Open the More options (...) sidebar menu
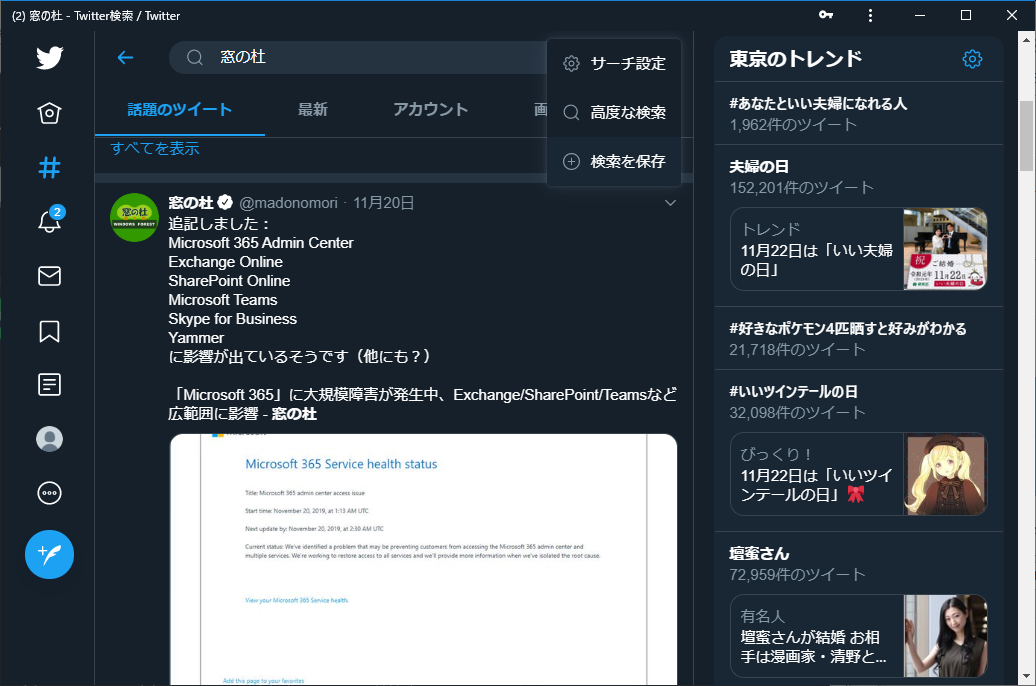 click(x=48, y=492)
